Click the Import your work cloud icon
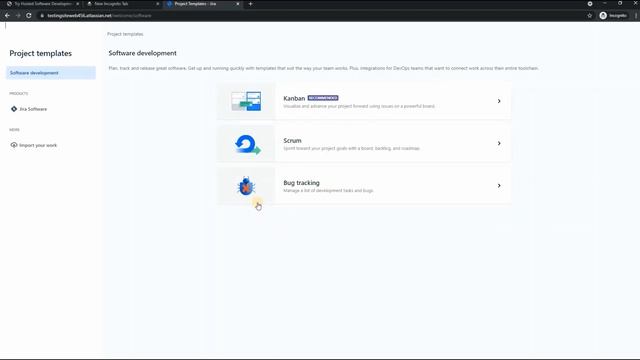This screenshot has width=640, height=360. point(14,145)
